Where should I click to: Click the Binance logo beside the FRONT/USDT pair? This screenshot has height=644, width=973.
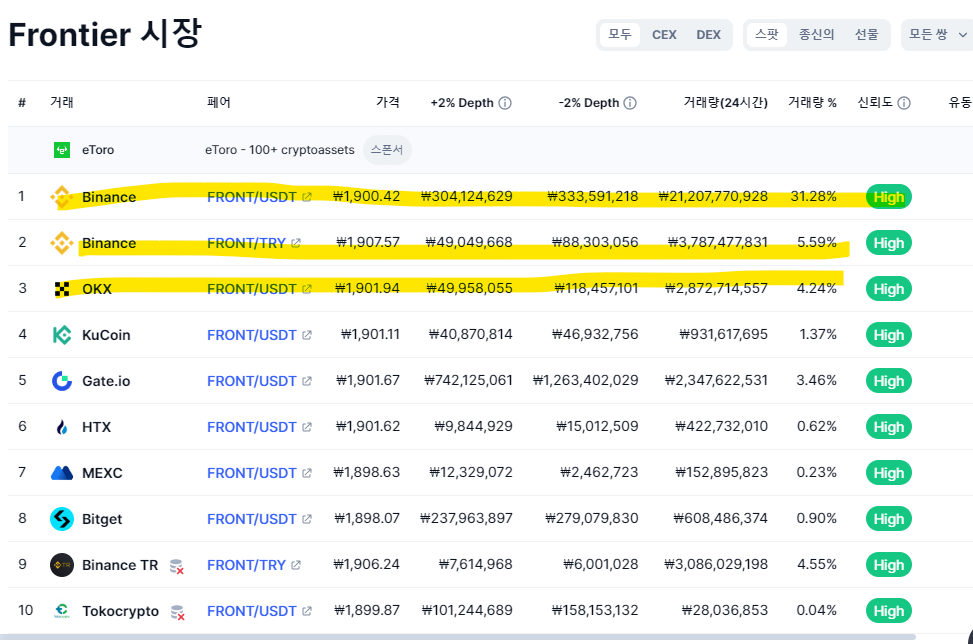(62, 197)
